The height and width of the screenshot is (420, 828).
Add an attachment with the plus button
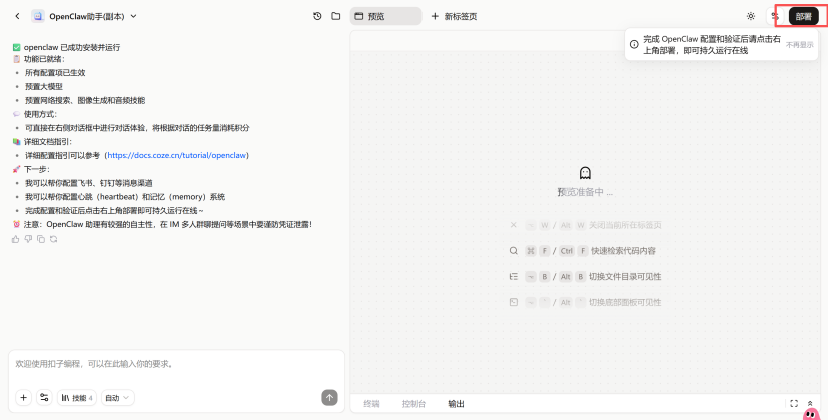[x=24, y=397]
